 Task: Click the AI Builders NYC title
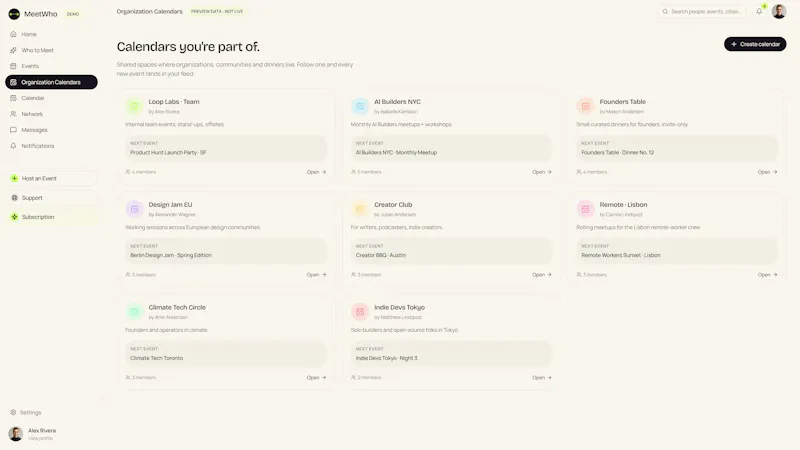[x=397, y=102]
